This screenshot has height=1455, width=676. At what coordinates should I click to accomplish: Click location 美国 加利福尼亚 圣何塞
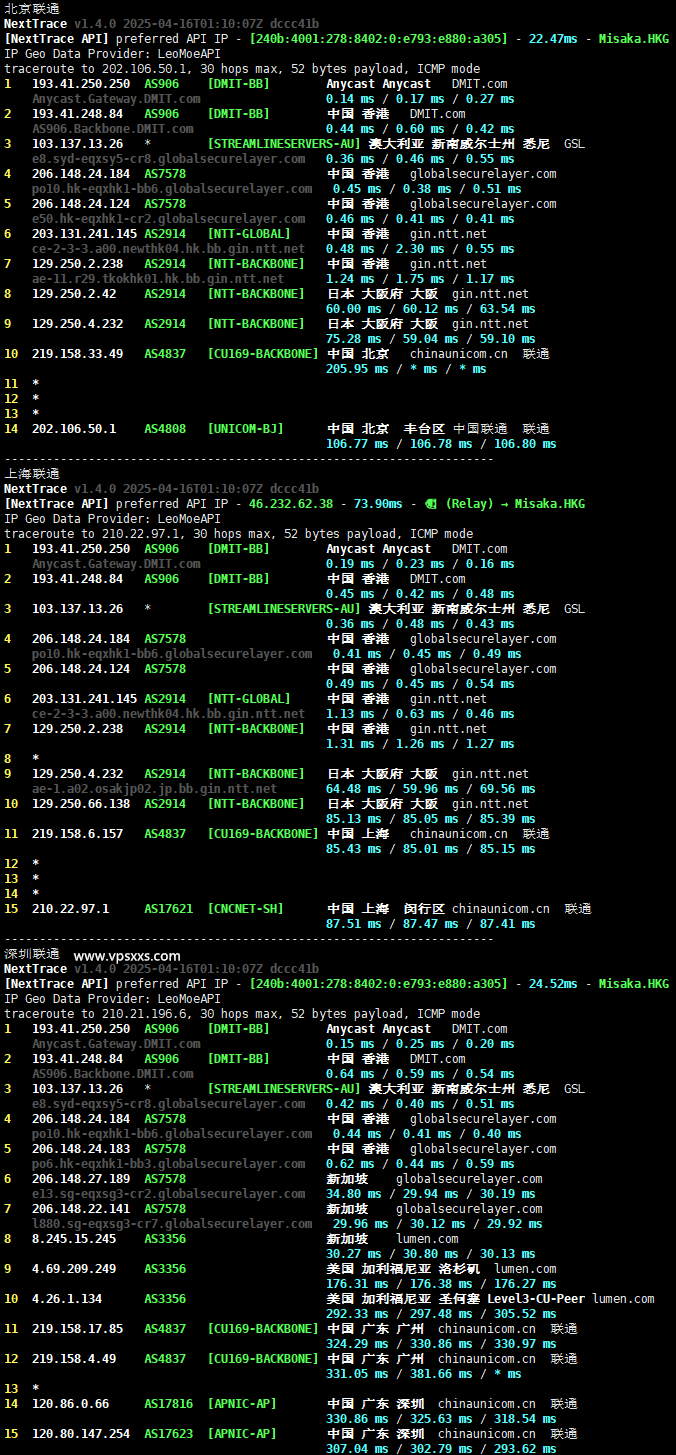[403, 1299]
